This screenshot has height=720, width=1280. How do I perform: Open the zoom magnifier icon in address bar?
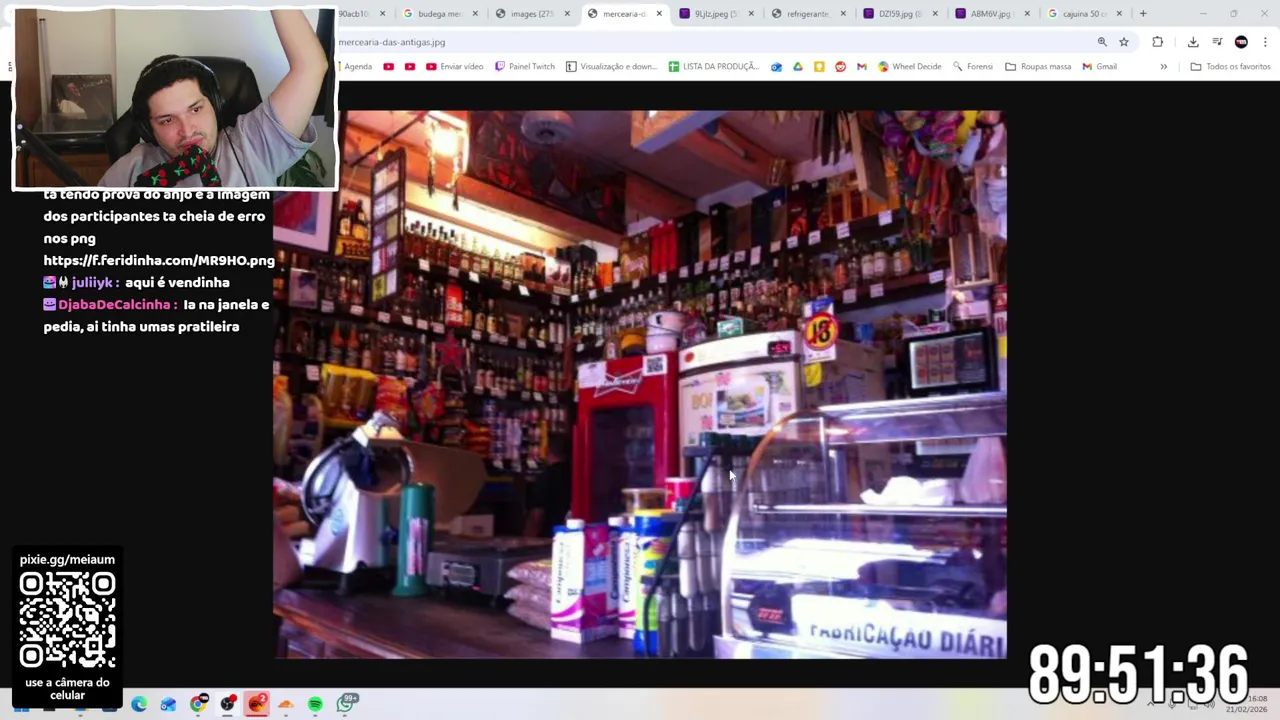click(1102, 42)
